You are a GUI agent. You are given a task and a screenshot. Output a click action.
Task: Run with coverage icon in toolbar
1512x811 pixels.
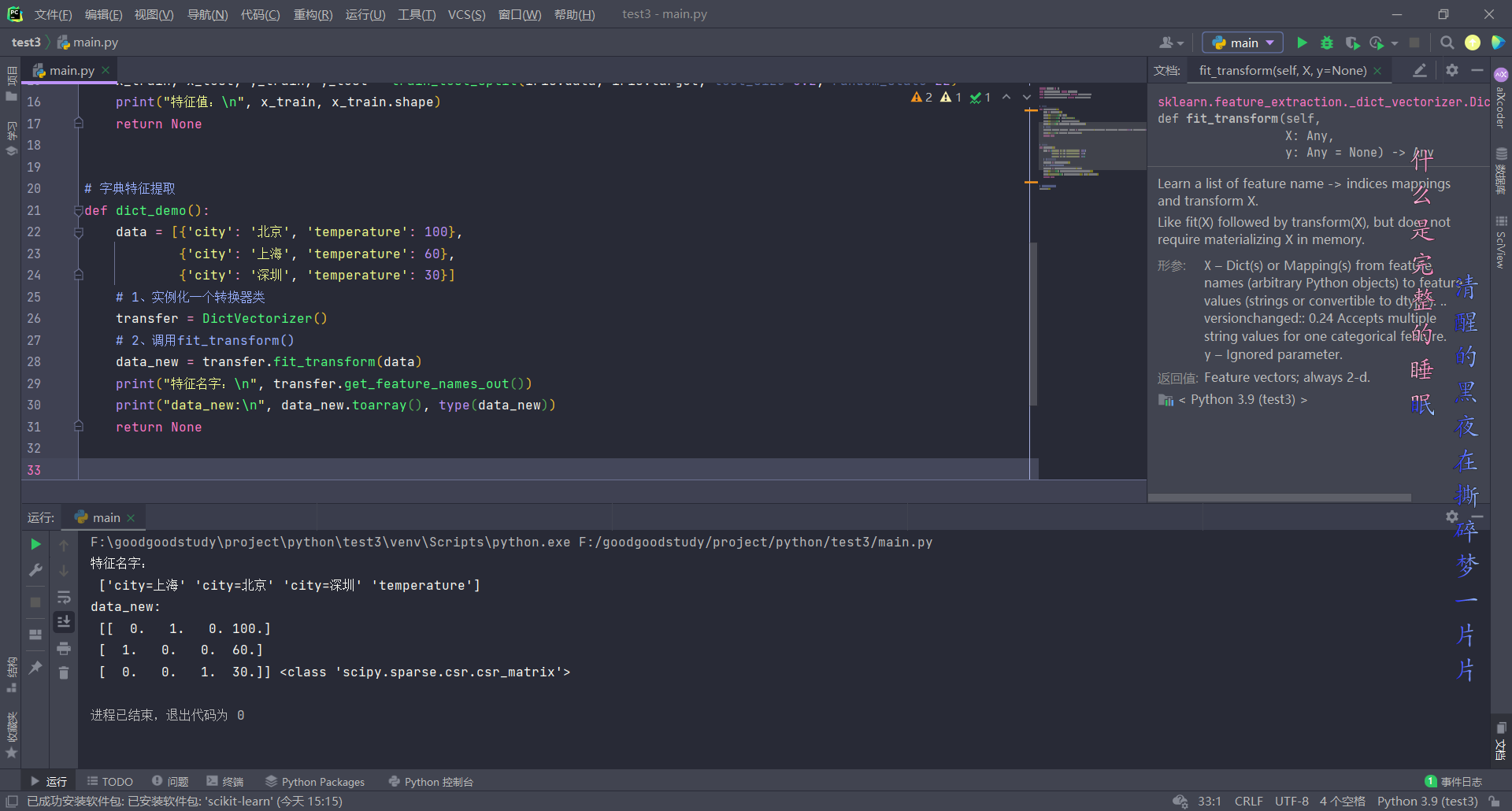point(1352,43)
